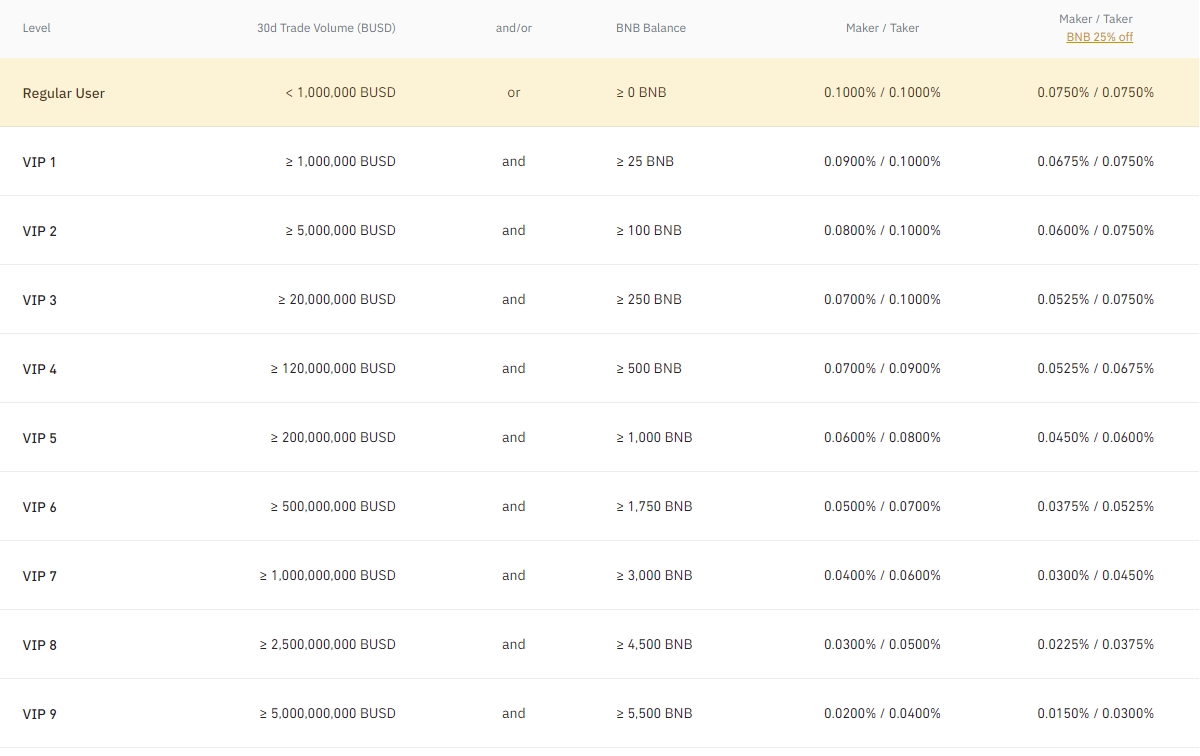Click the VIP 6 level label
Screen dimensions: 1200x756
pos(40,507)
